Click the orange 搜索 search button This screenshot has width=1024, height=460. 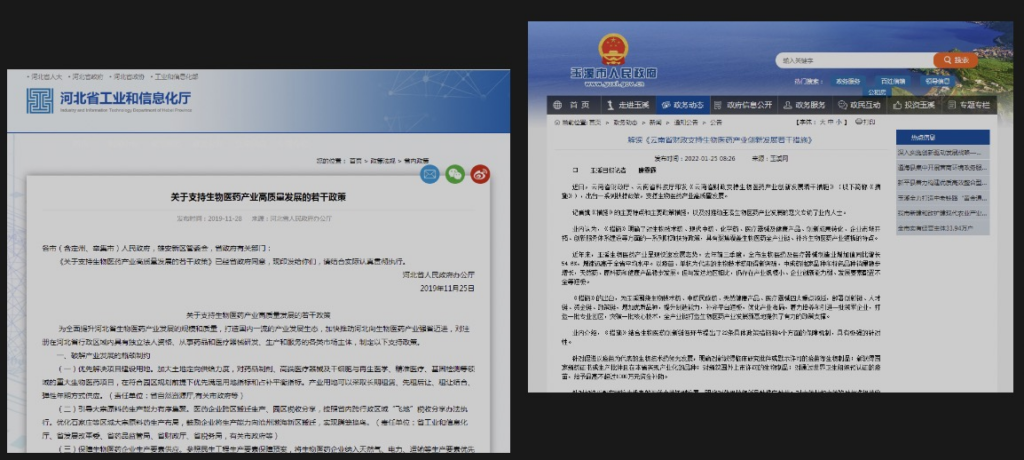955,60
